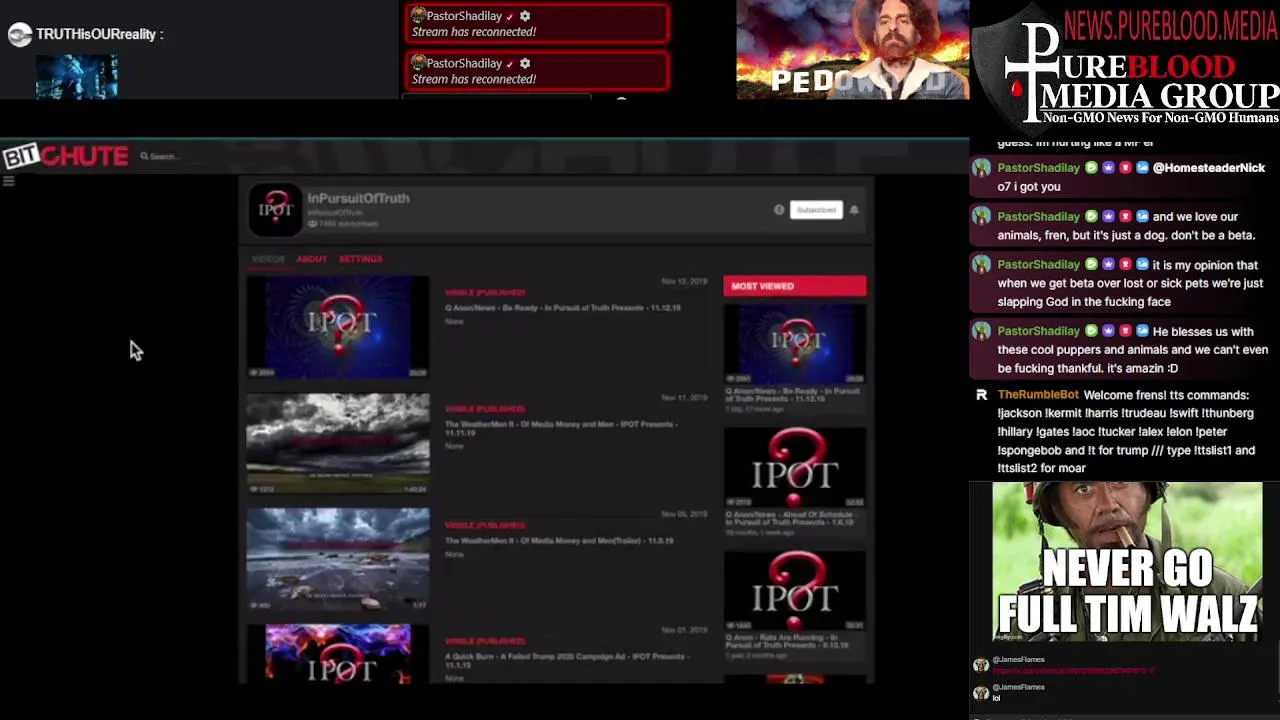Open WeatherMen II 11.11.19 storm thumbnail
1280x720 pixels.
338,443
